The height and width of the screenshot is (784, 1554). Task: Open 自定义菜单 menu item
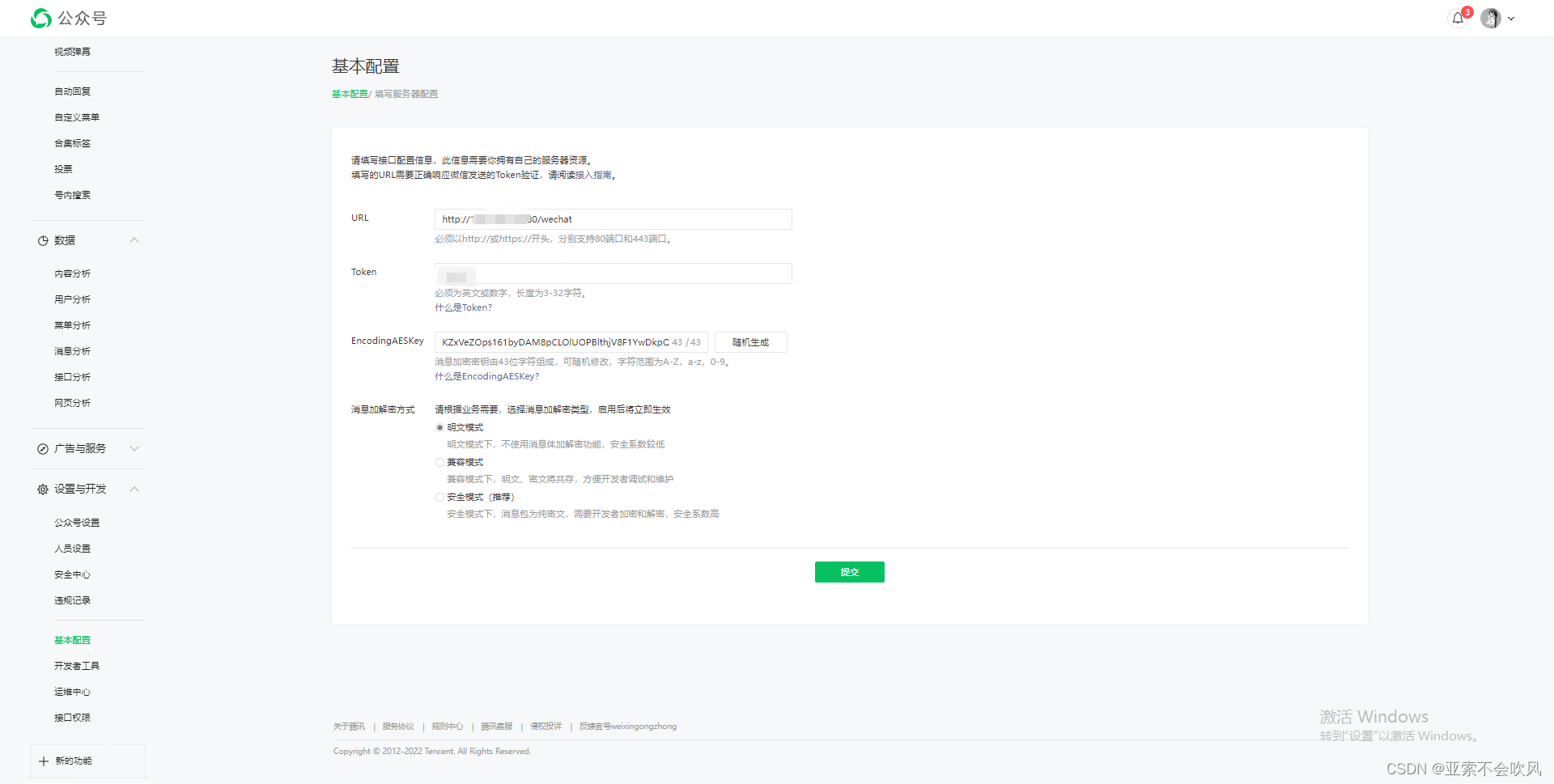(77, 117)
